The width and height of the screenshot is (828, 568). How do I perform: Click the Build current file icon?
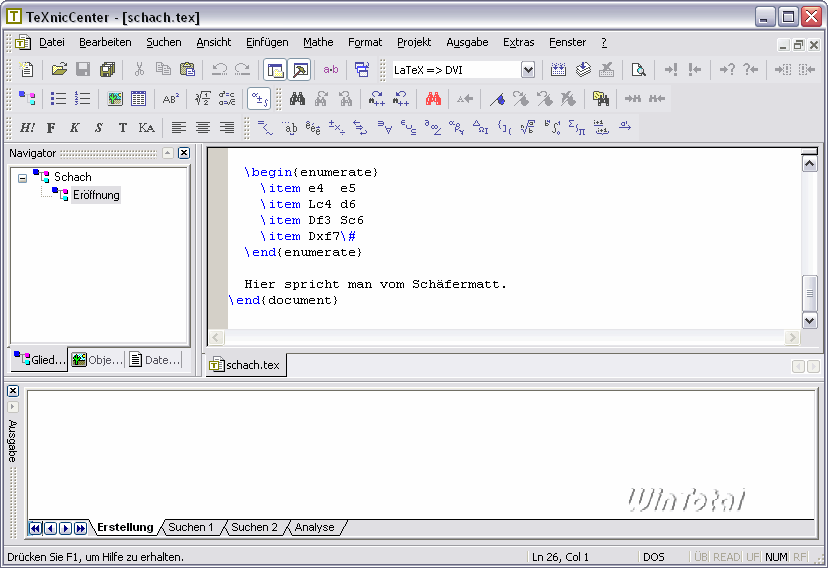(x=558, y=70)
